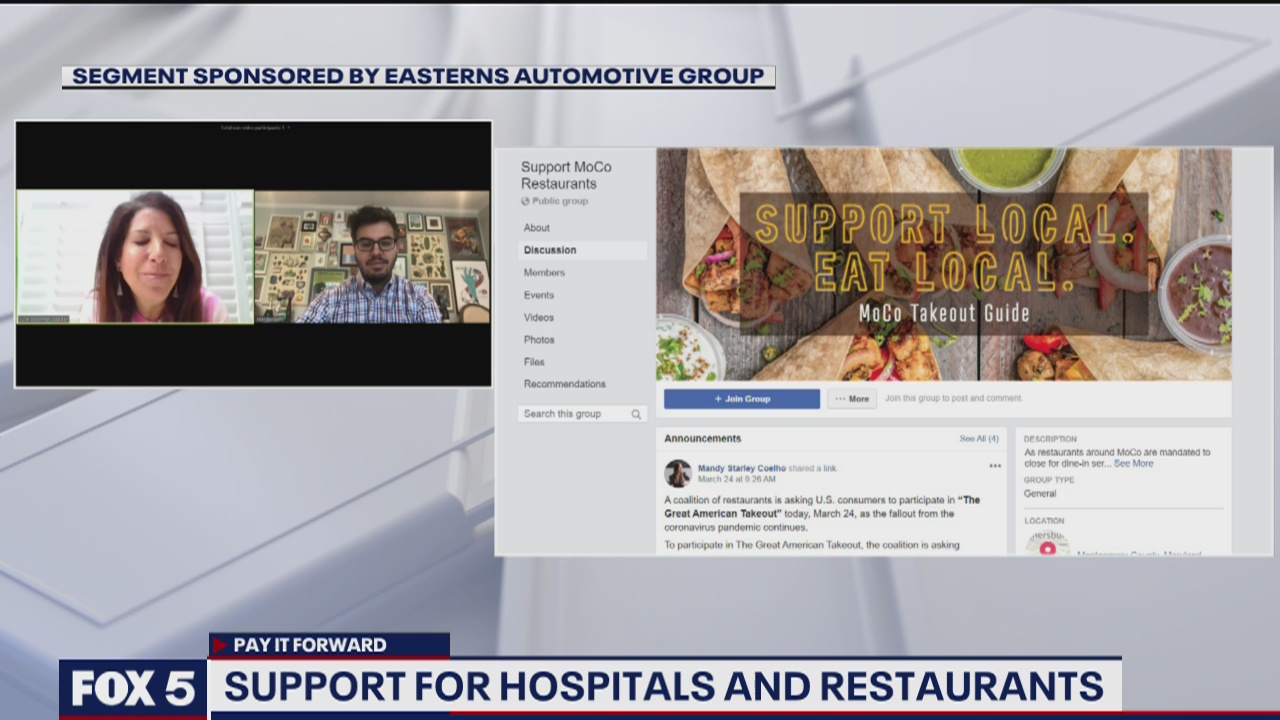1280x720 pixels.
Task: Open the About section of the group
Action: pos(536,228)
